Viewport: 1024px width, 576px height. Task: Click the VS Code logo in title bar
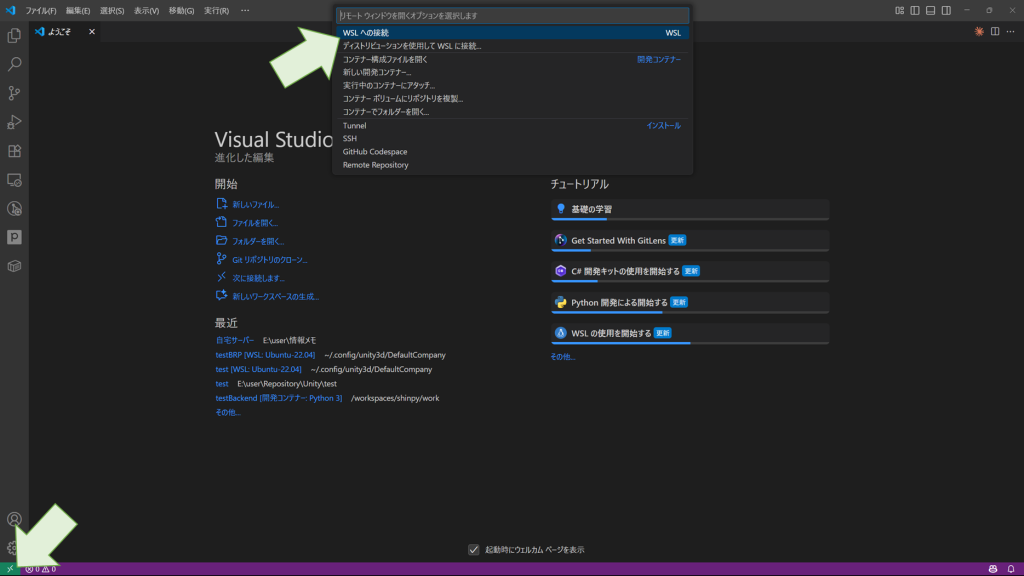pyautogui.click(x=10, y=10)
